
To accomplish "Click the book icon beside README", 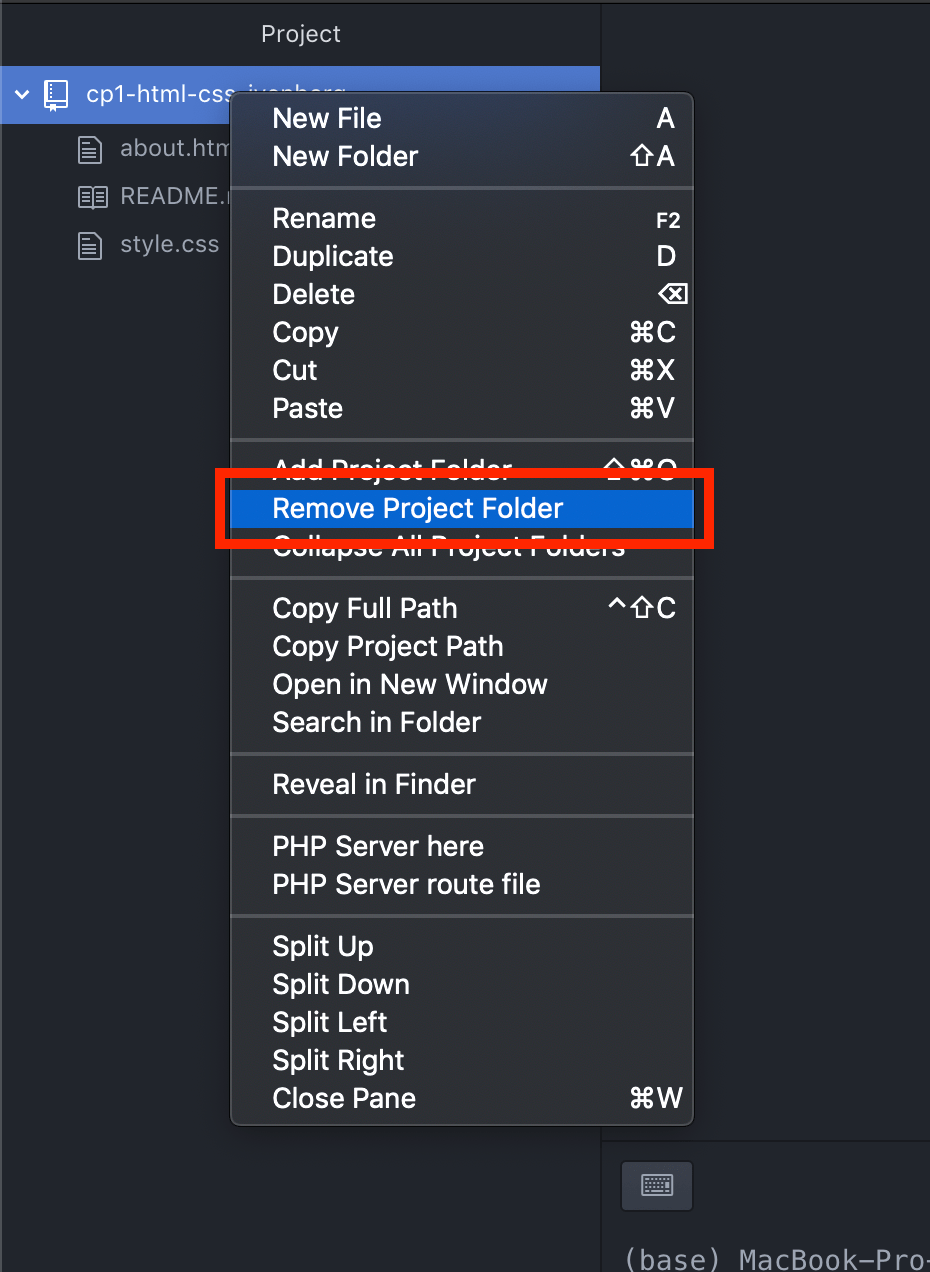I will coord(92,196).
